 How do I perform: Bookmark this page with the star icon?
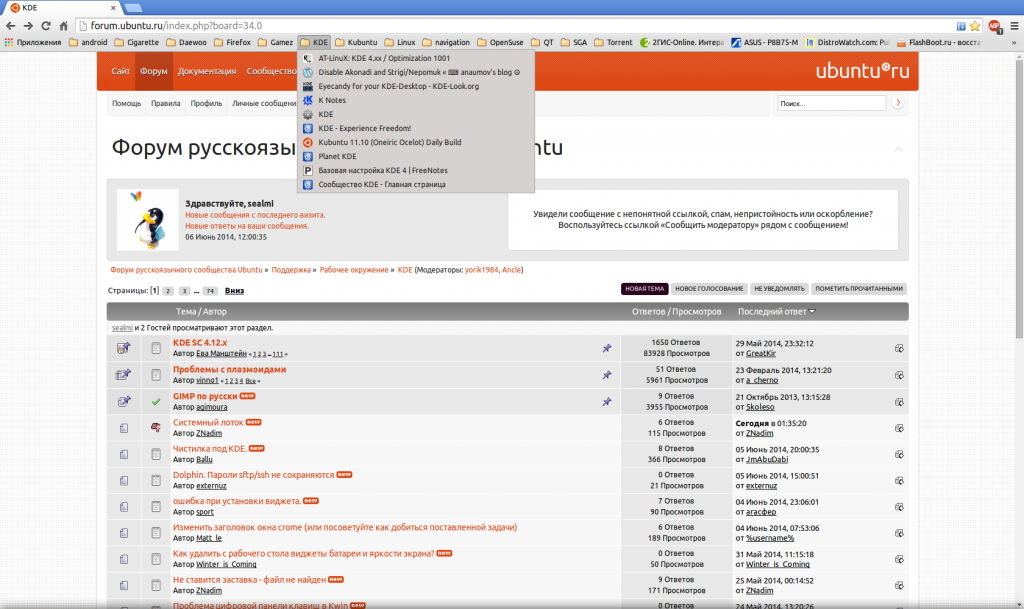975,26
